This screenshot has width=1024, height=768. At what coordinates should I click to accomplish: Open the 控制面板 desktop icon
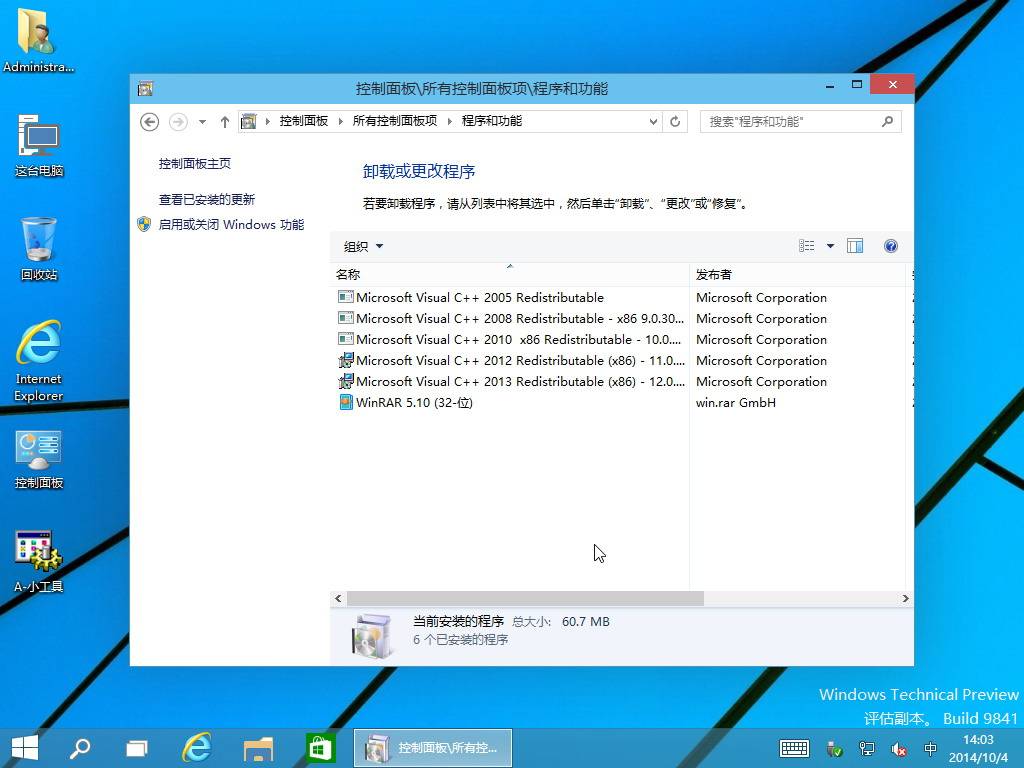(x=39, y=460)
